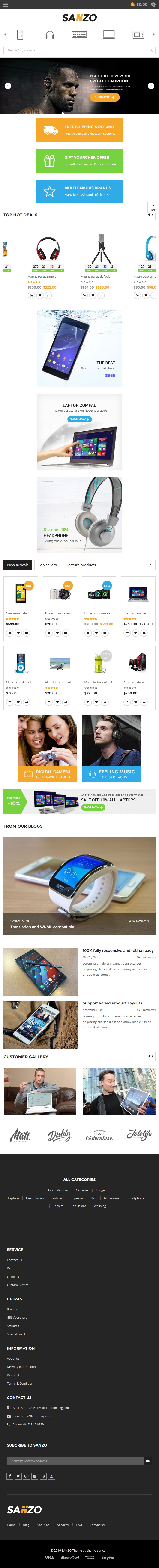Viewport: 159px width, 1568px height.
Task: Switch to the Feature products tab
Action: 81,565
